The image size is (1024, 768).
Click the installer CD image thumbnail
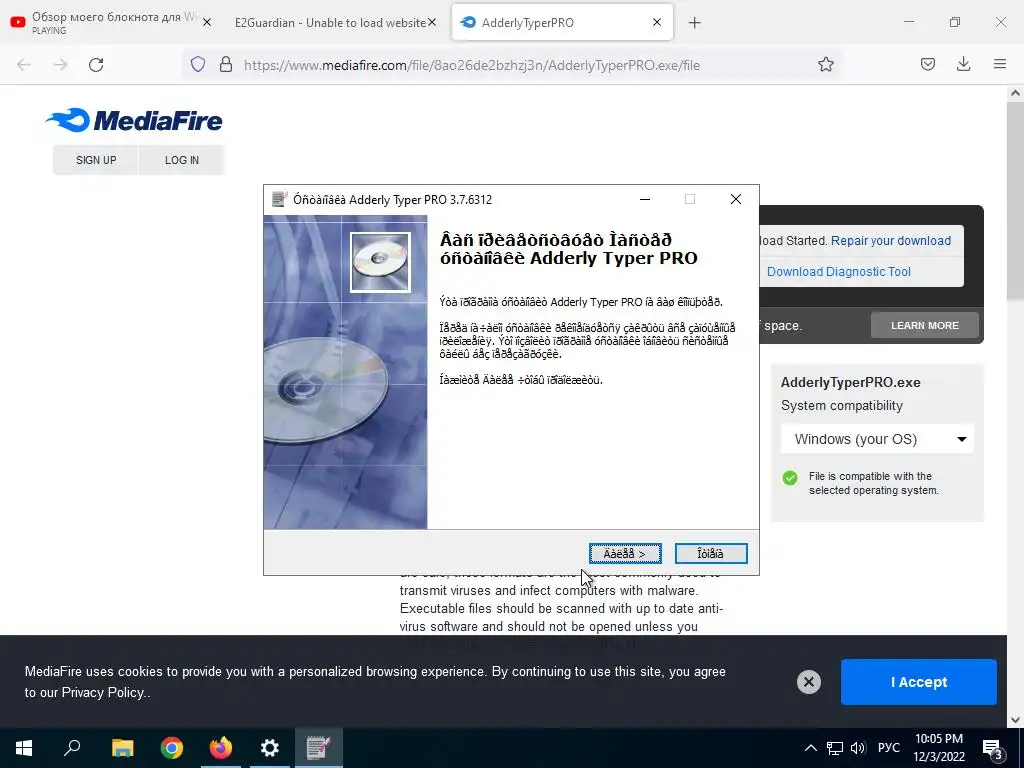(380, 262)
